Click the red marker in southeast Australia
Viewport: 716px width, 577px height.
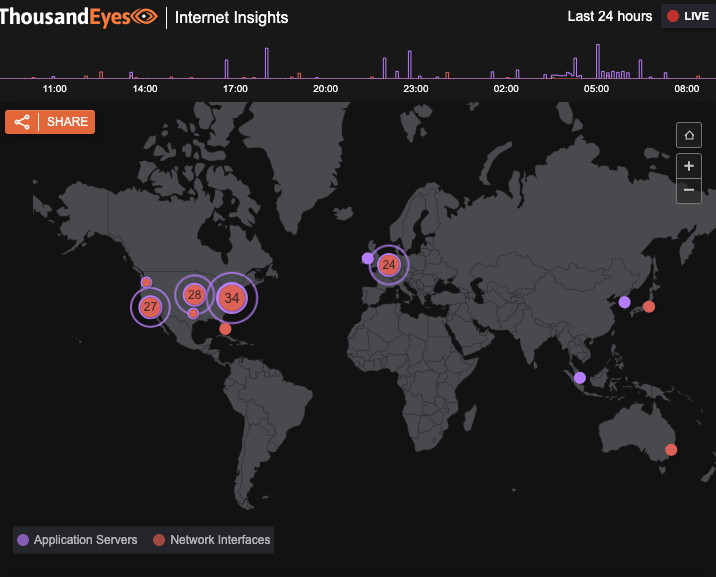point(671,450)
